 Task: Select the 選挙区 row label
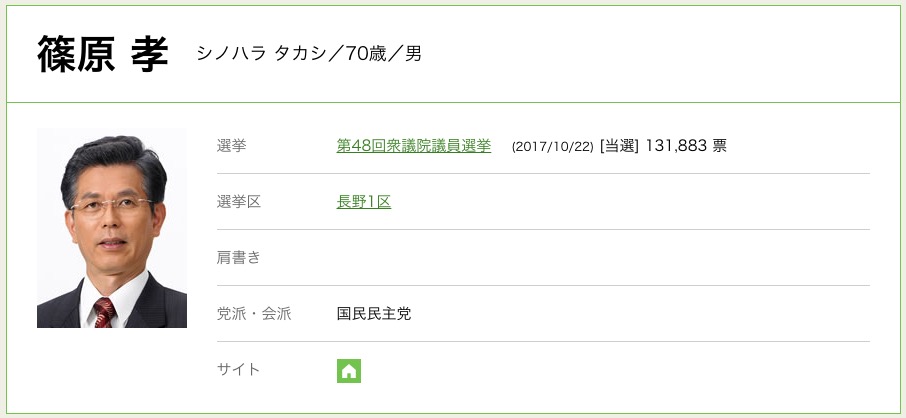pos(239,202)
